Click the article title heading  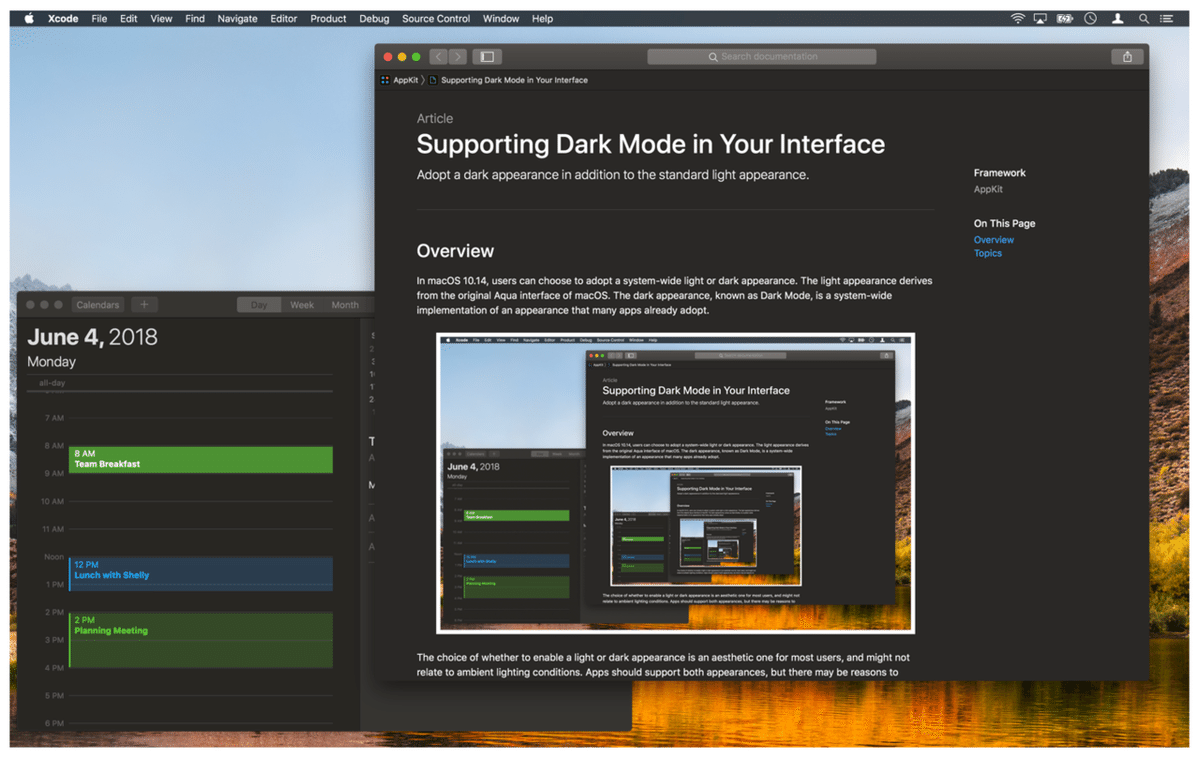[x=651, y=144]
